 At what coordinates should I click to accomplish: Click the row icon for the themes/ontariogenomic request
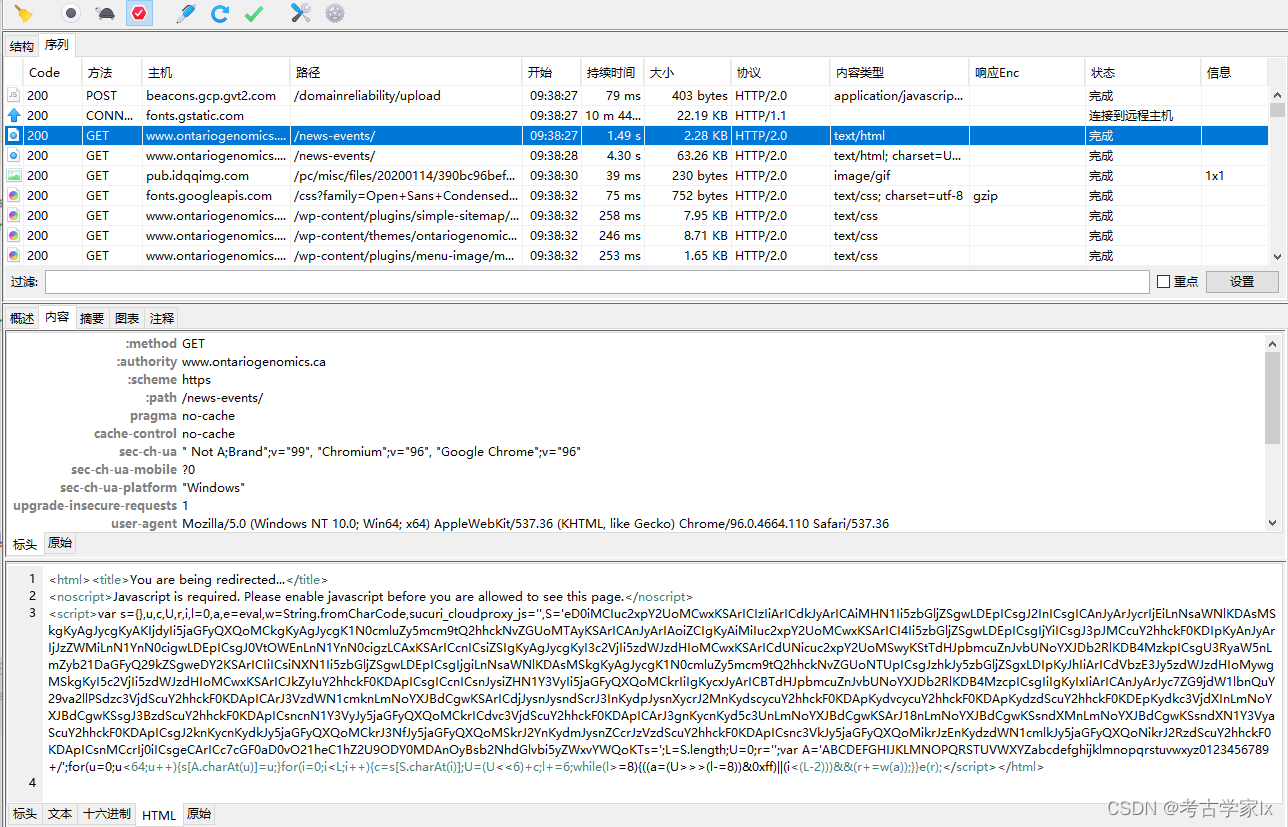[x=13, y=235]
